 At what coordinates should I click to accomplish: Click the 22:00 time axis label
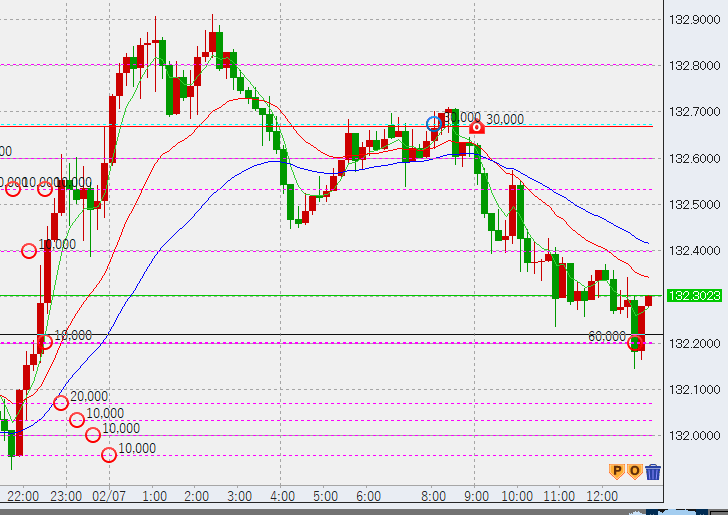tap(22, 496)
